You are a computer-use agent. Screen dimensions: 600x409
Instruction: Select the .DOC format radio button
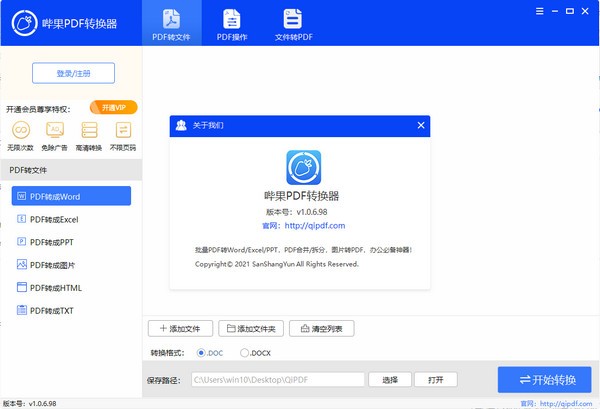pos(201,353)
